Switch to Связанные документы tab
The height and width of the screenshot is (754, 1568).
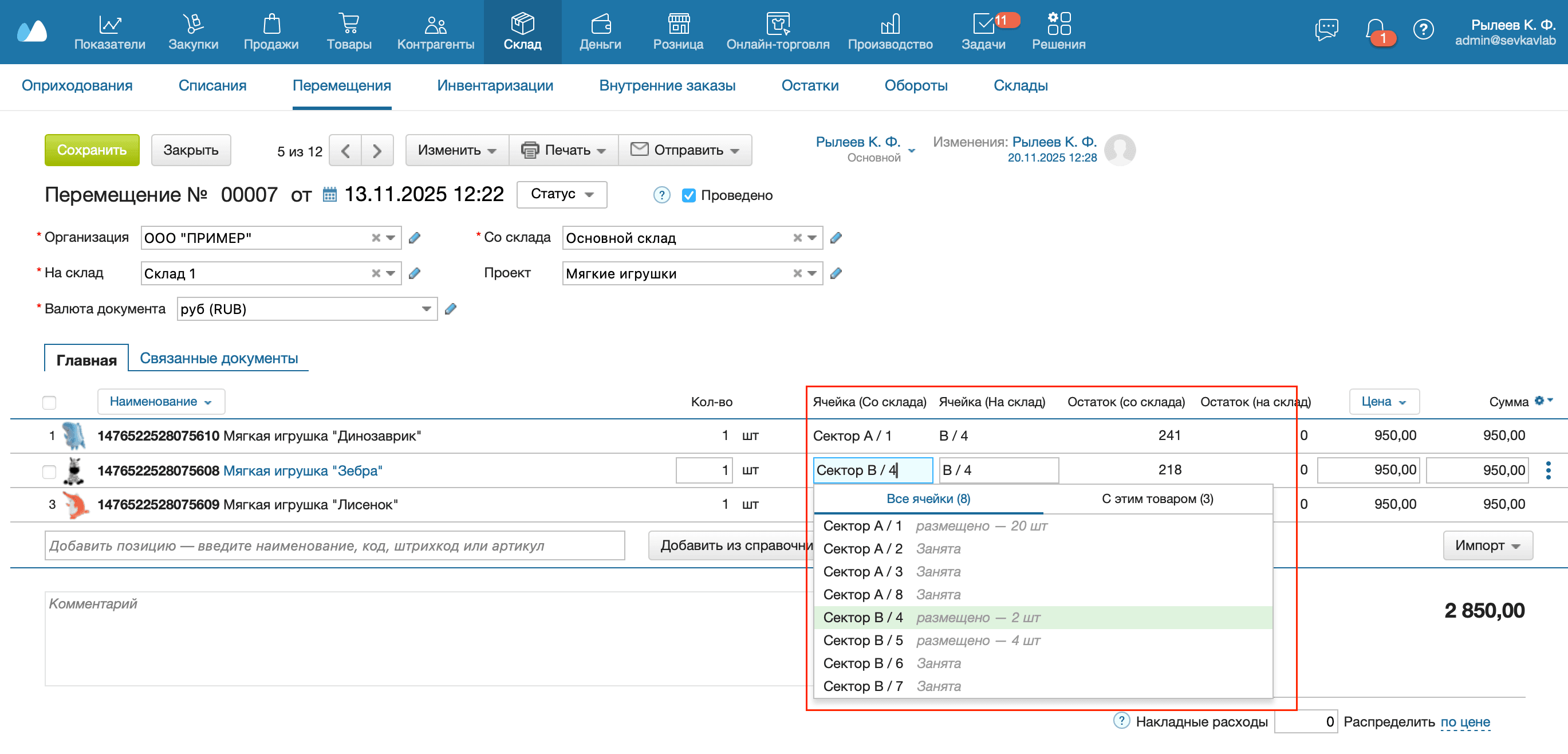pos(219,358)
